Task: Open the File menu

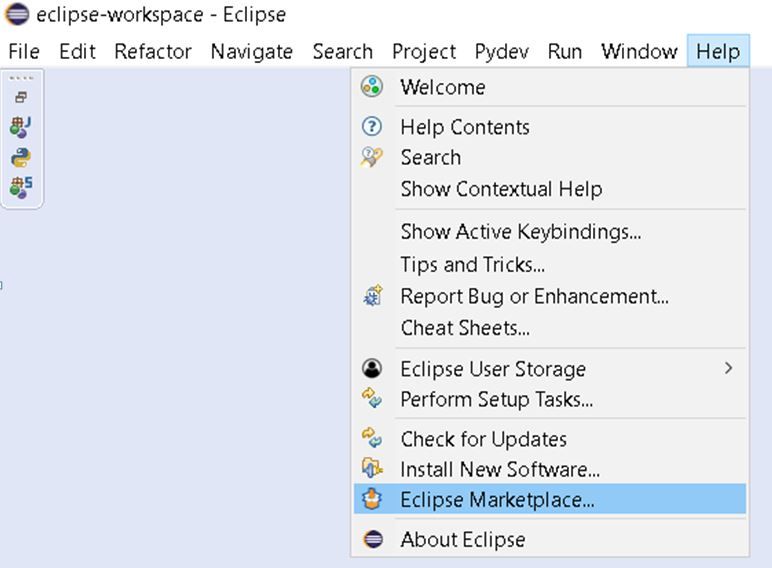Action: coord(24,51)
